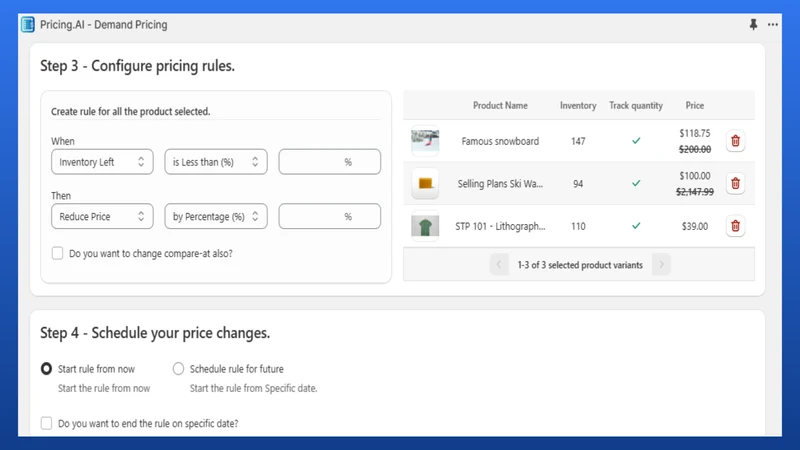
Task: Select Start rule from now option
Action: click(46, 368)
